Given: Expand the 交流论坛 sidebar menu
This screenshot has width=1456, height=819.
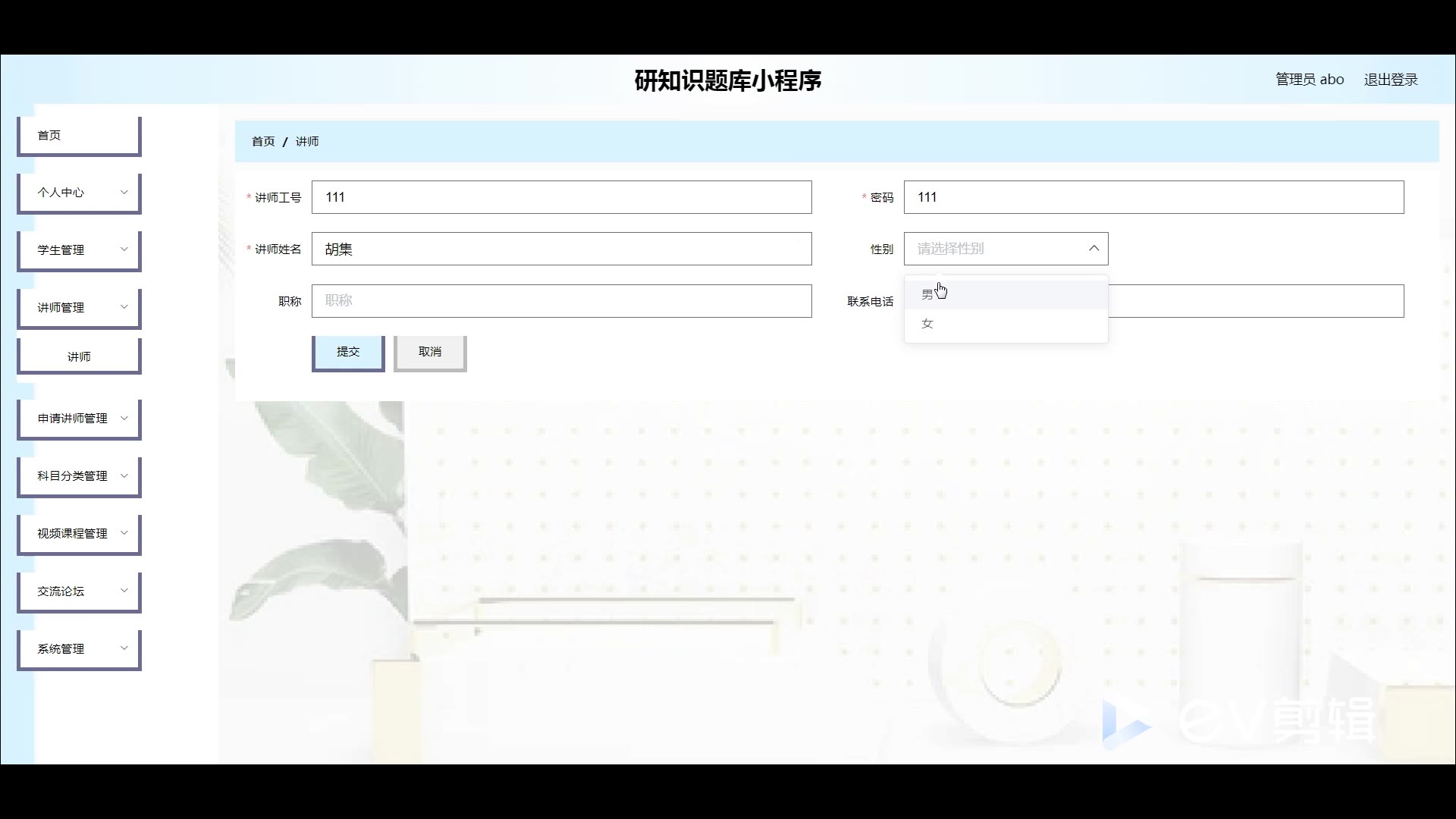Looking at the screenshot, I should tap(79, 591).
